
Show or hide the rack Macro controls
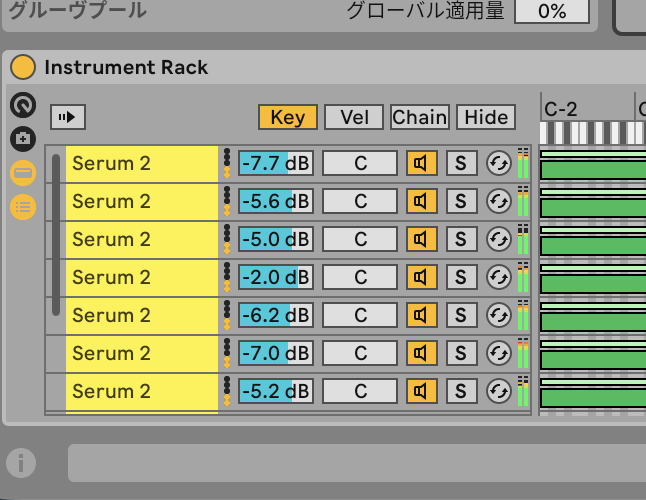(23, 105)
